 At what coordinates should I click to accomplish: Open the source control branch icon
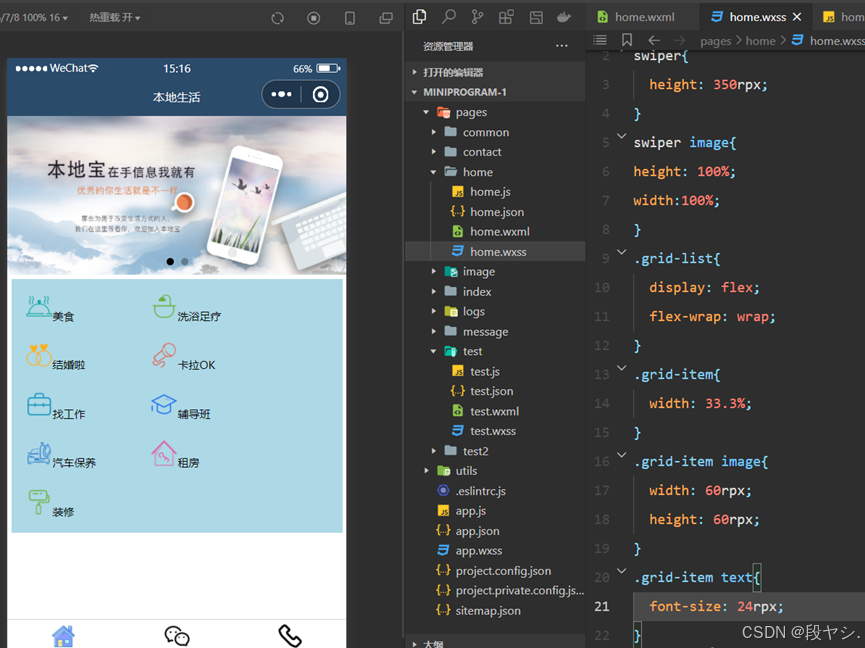477,17
